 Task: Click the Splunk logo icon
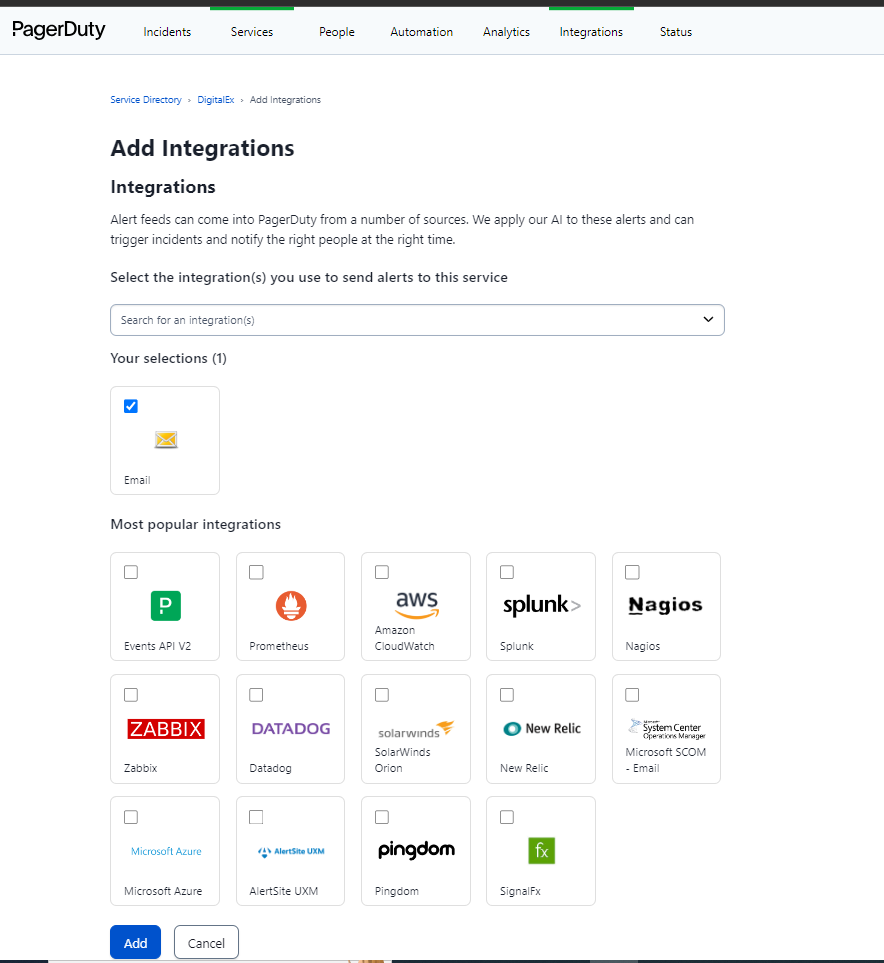click(x=541, y=605)
